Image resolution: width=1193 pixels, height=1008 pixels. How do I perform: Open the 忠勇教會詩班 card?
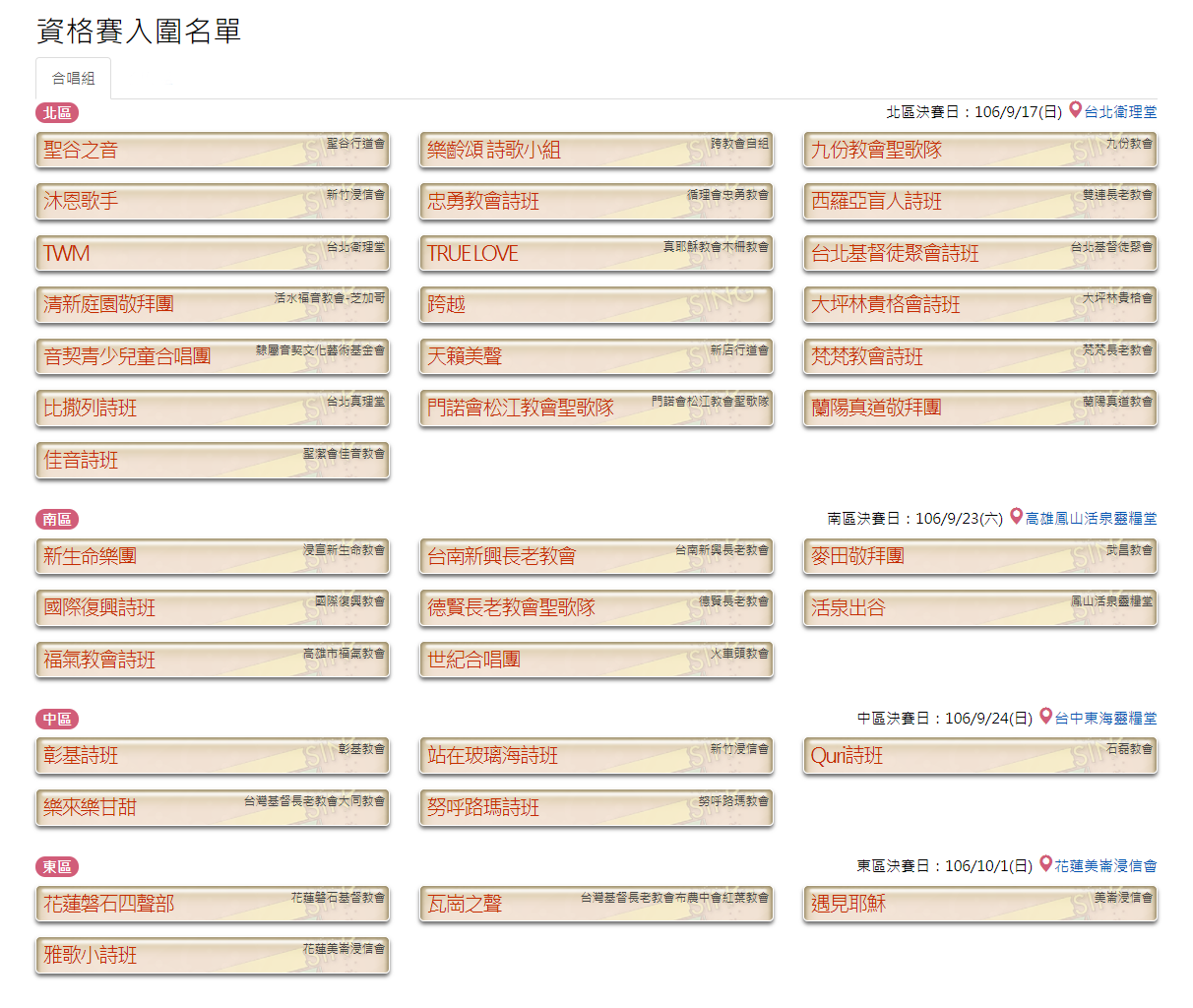pyautogui.click(x=596, y=202)
